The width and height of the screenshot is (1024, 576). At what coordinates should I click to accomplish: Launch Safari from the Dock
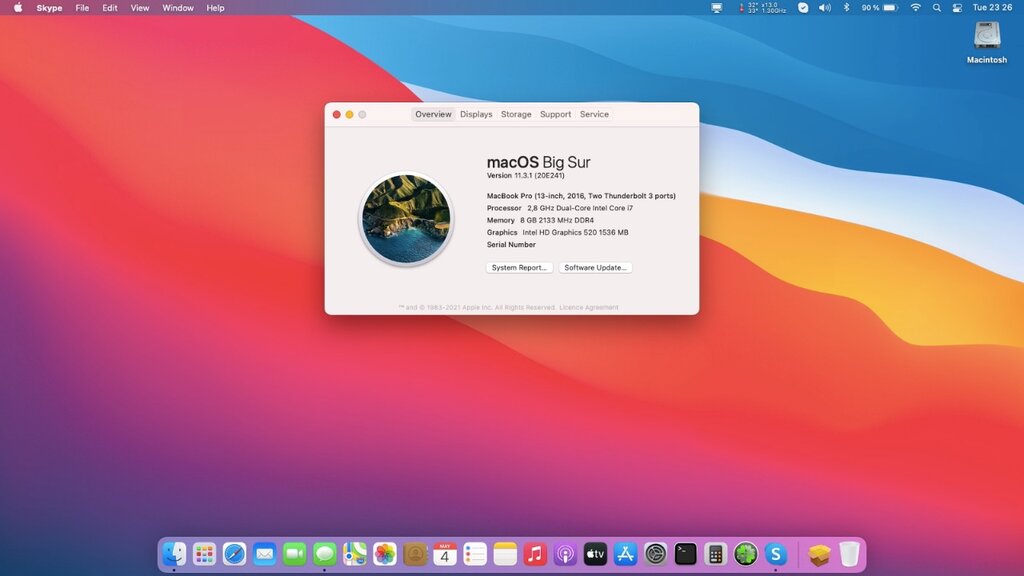[234, 554]
